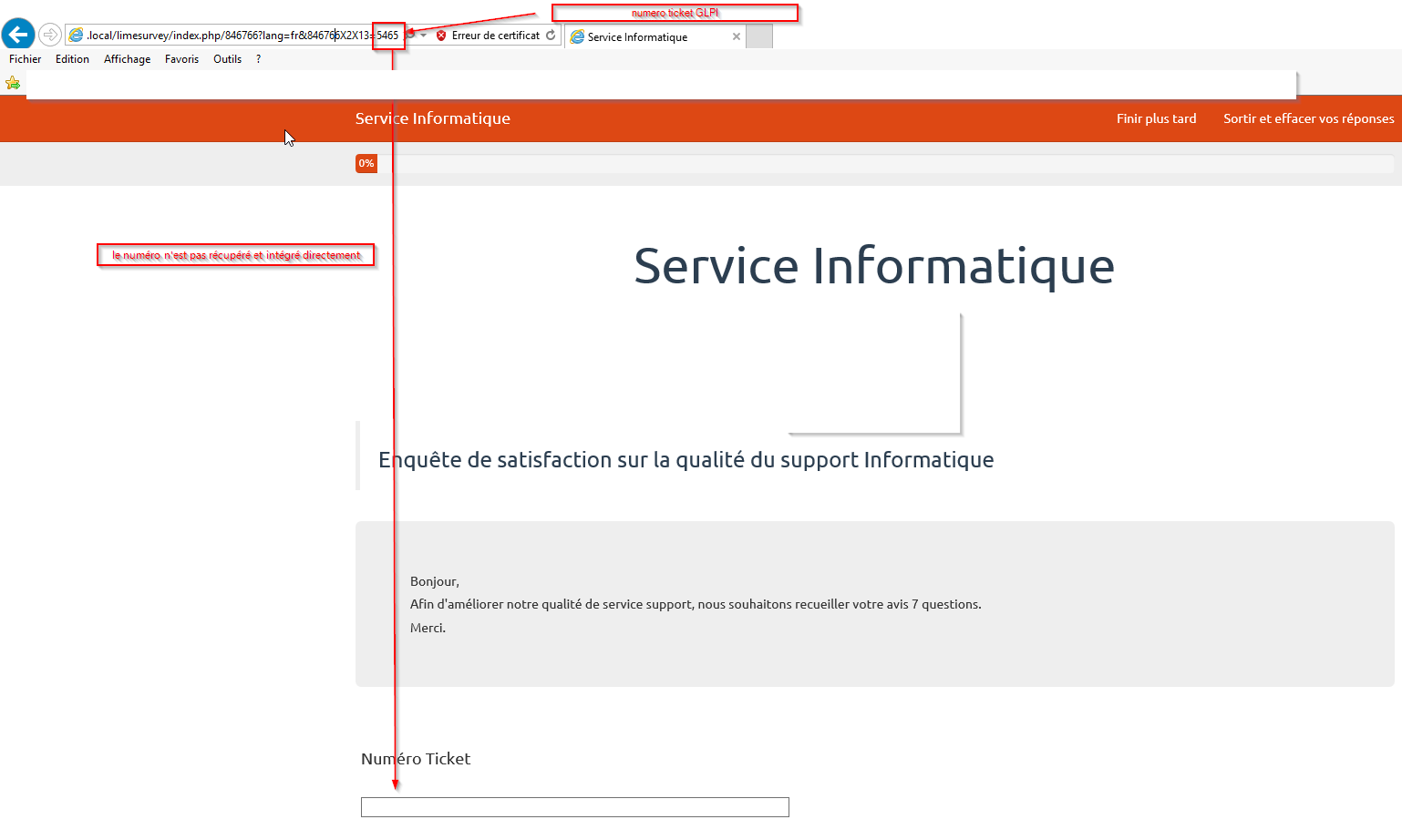Click Sortir et effacer vos réponses
Image resolution: width=1402 pixels, height=840 pixels.
tap(1308, 118)
